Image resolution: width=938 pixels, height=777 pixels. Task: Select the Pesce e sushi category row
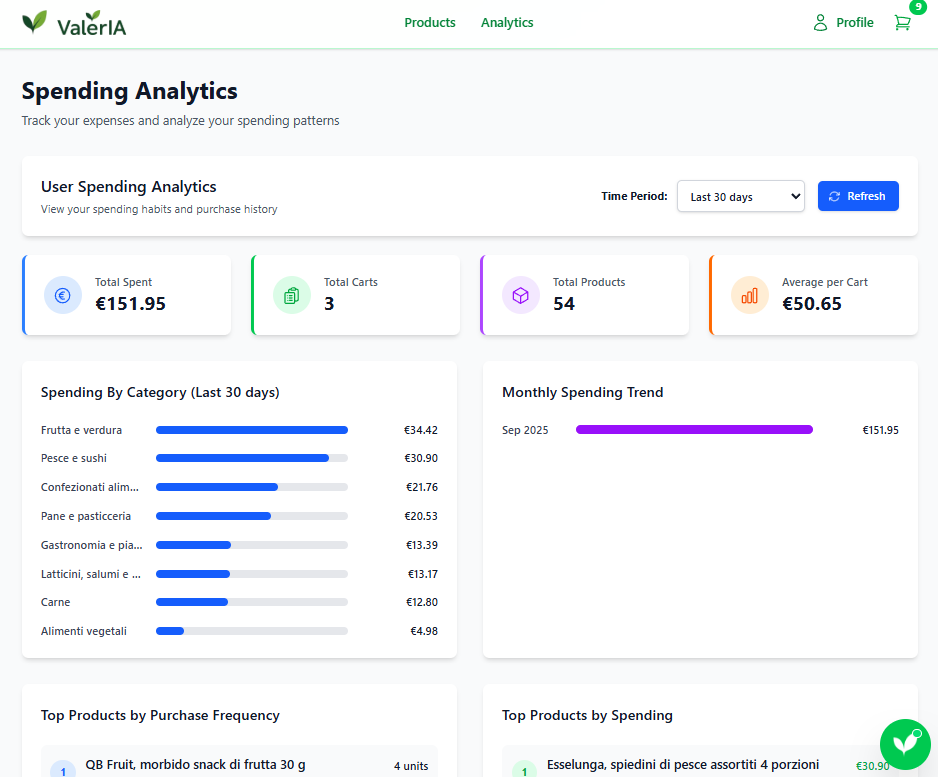(x=74, y=458)
